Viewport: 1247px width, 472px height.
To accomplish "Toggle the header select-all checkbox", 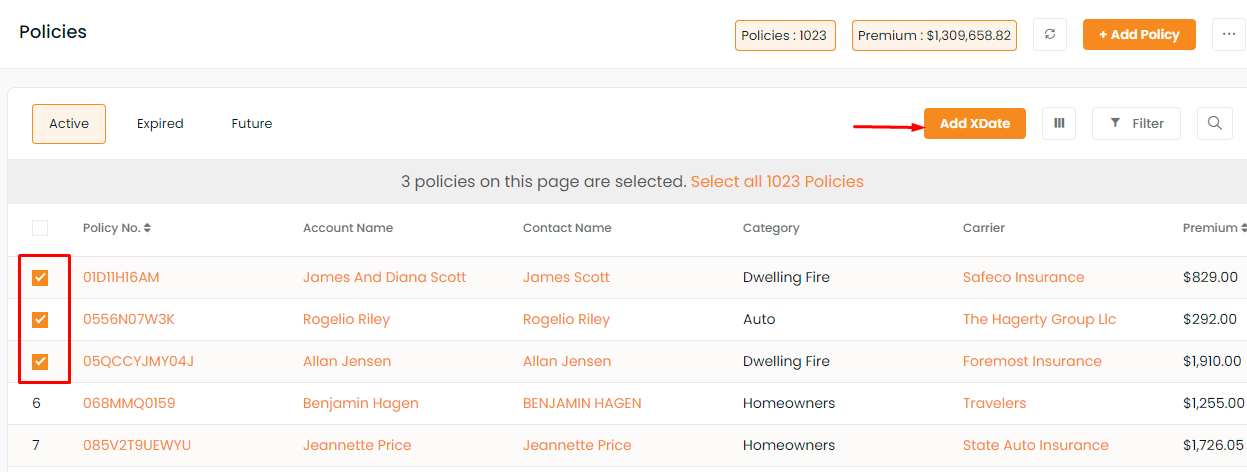I will (40, 228).
